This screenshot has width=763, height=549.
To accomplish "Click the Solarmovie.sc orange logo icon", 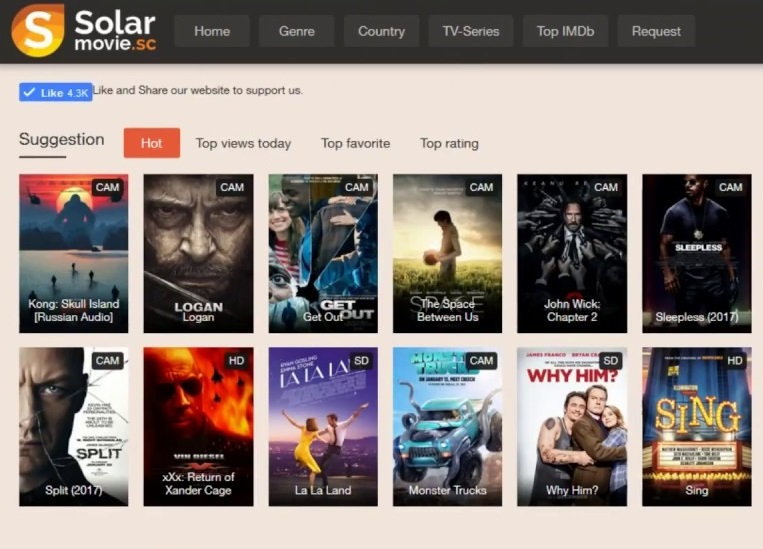I will point(38,30).
